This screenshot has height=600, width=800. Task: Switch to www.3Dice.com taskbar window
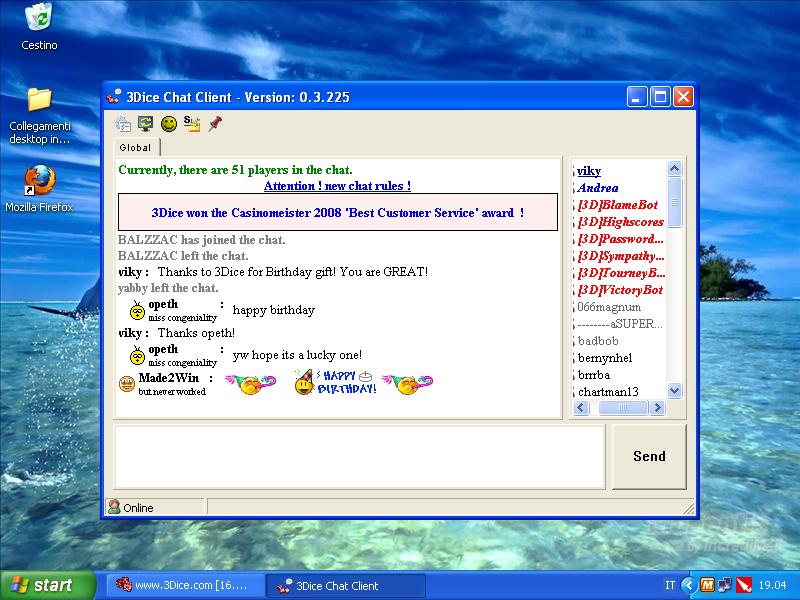click(x=186, y=585)
